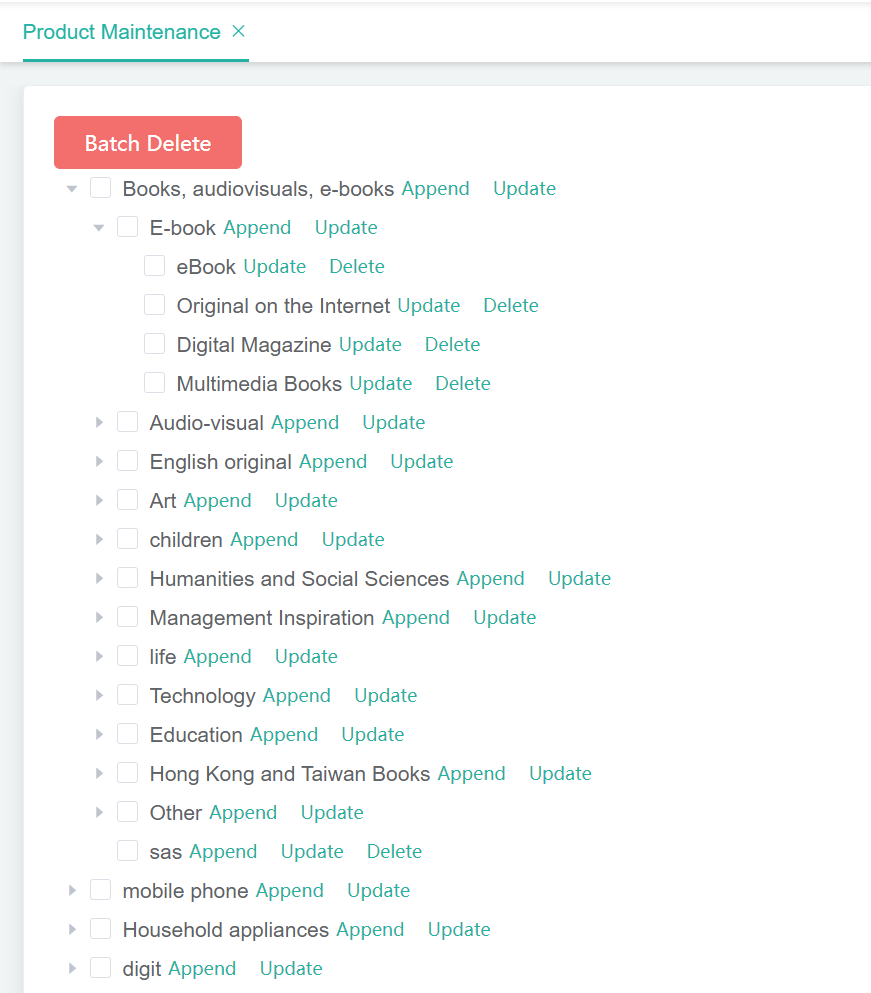Check the sas checkbox
871x993 pixels.
127,851
